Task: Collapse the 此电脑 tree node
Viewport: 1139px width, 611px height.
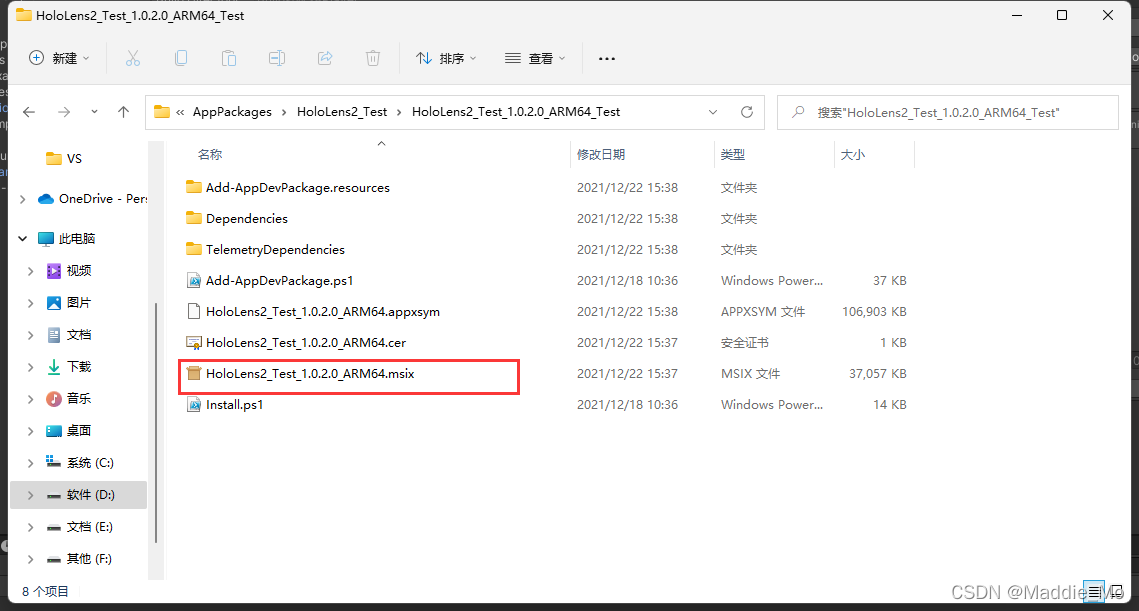Action: [x=23, y=238]
